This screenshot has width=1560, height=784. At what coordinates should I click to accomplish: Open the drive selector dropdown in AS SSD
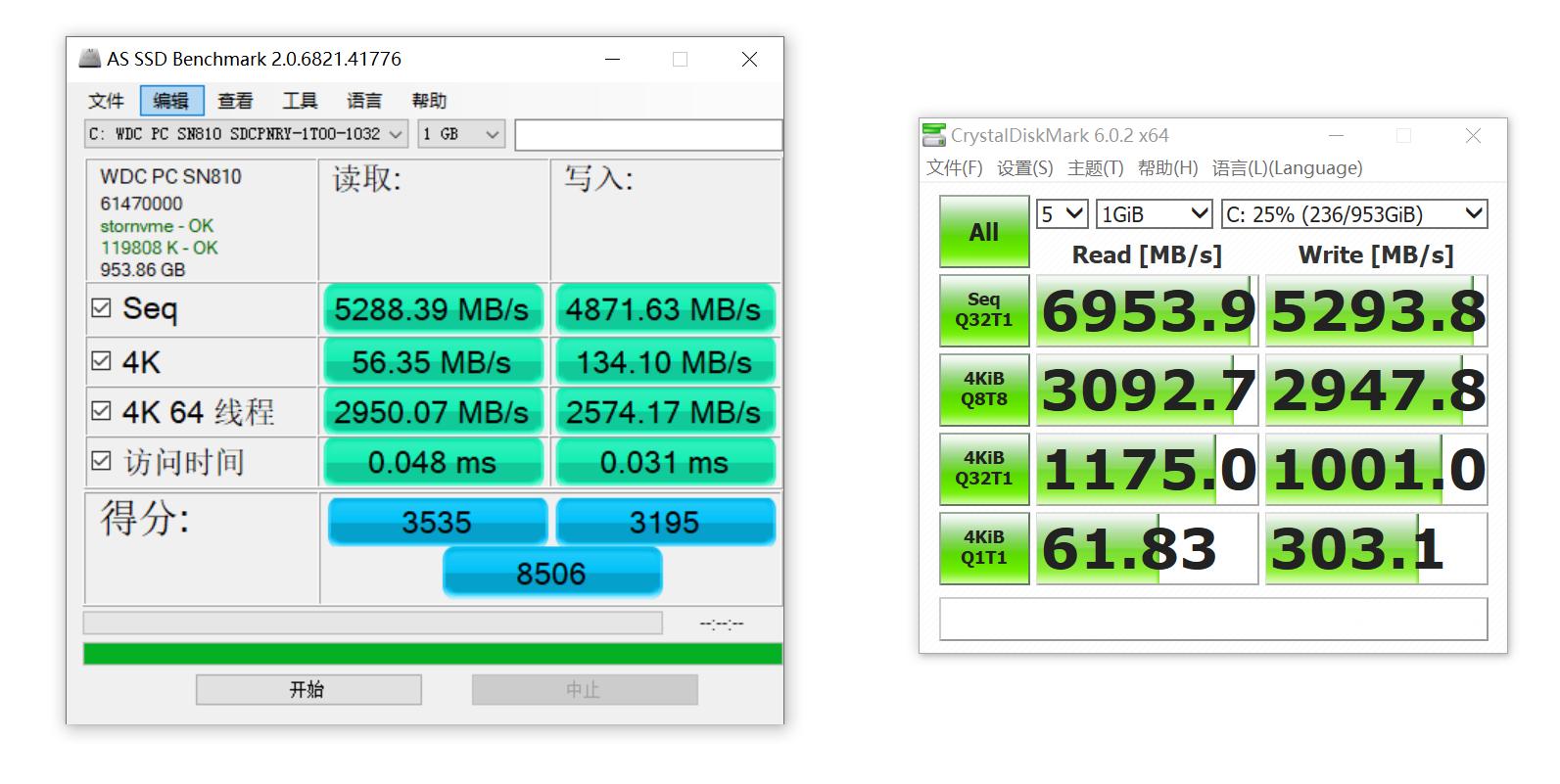coord(246,134)
